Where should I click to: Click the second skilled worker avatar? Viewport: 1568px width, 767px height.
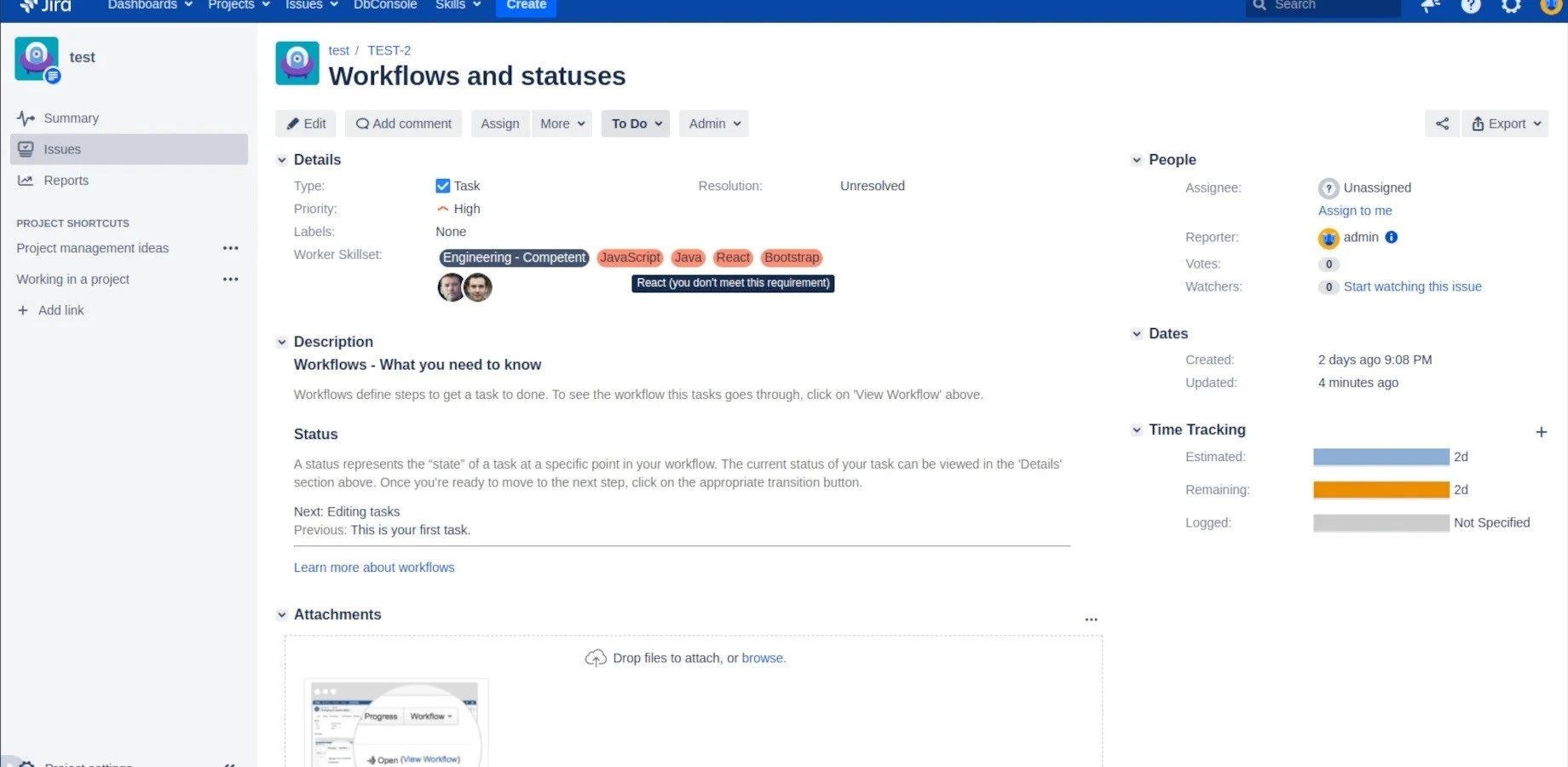pyautogui.click(x=478, y=287)
